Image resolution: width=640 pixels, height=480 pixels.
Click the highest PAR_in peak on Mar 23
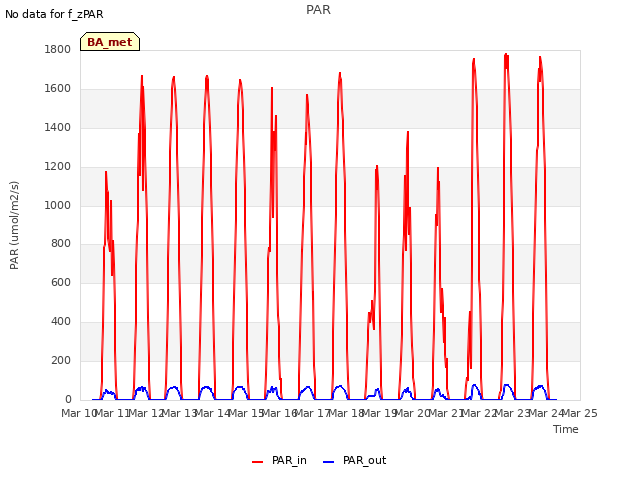click(506, 54)
